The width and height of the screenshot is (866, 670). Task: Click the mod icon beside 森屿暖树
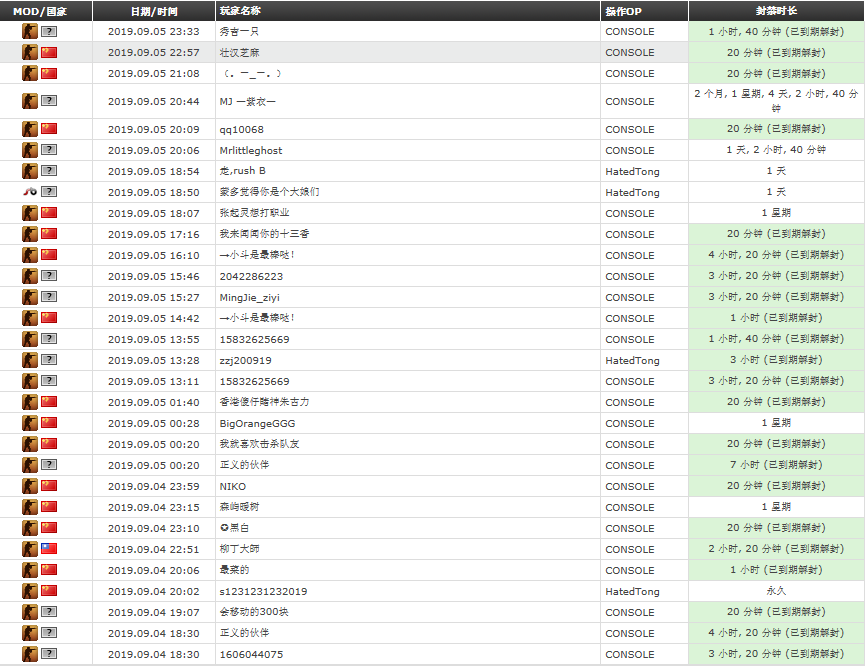click(x=29, y=506)
